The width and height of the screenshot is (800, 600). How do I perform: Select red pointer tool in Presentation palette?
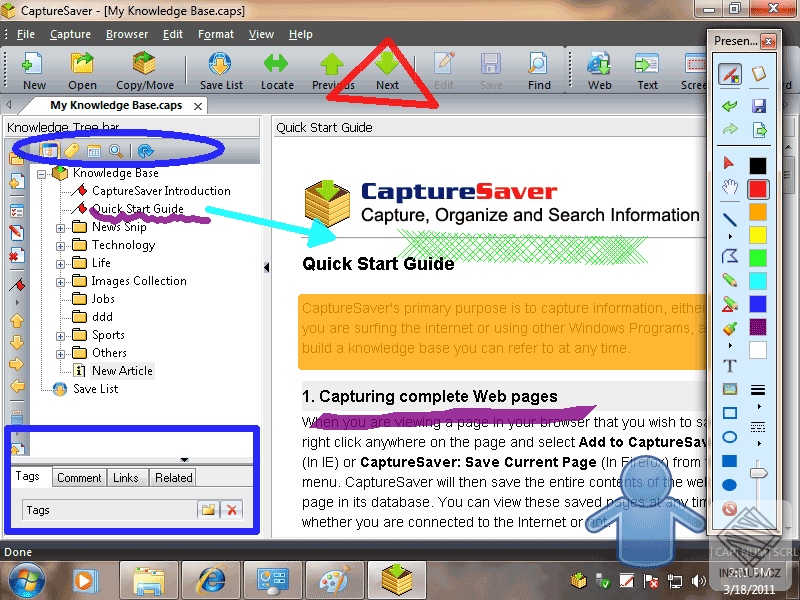729,163
